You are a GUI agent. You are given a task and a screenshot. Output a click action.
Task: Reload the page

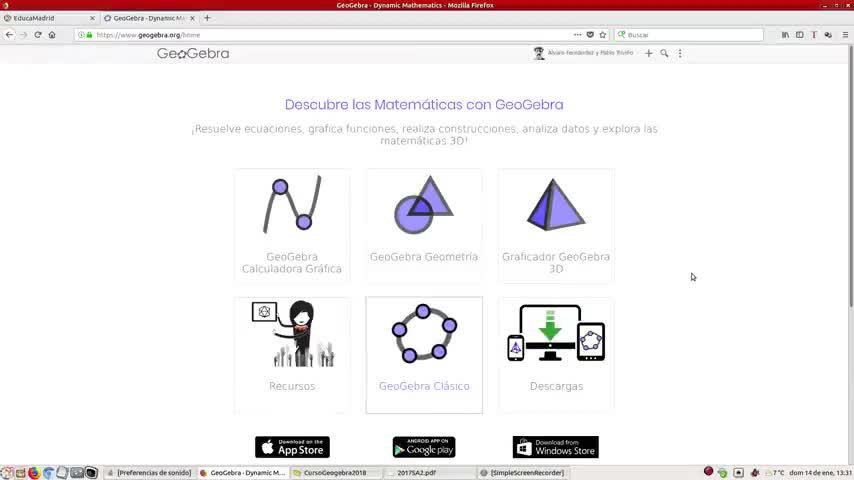pos(38,34)
